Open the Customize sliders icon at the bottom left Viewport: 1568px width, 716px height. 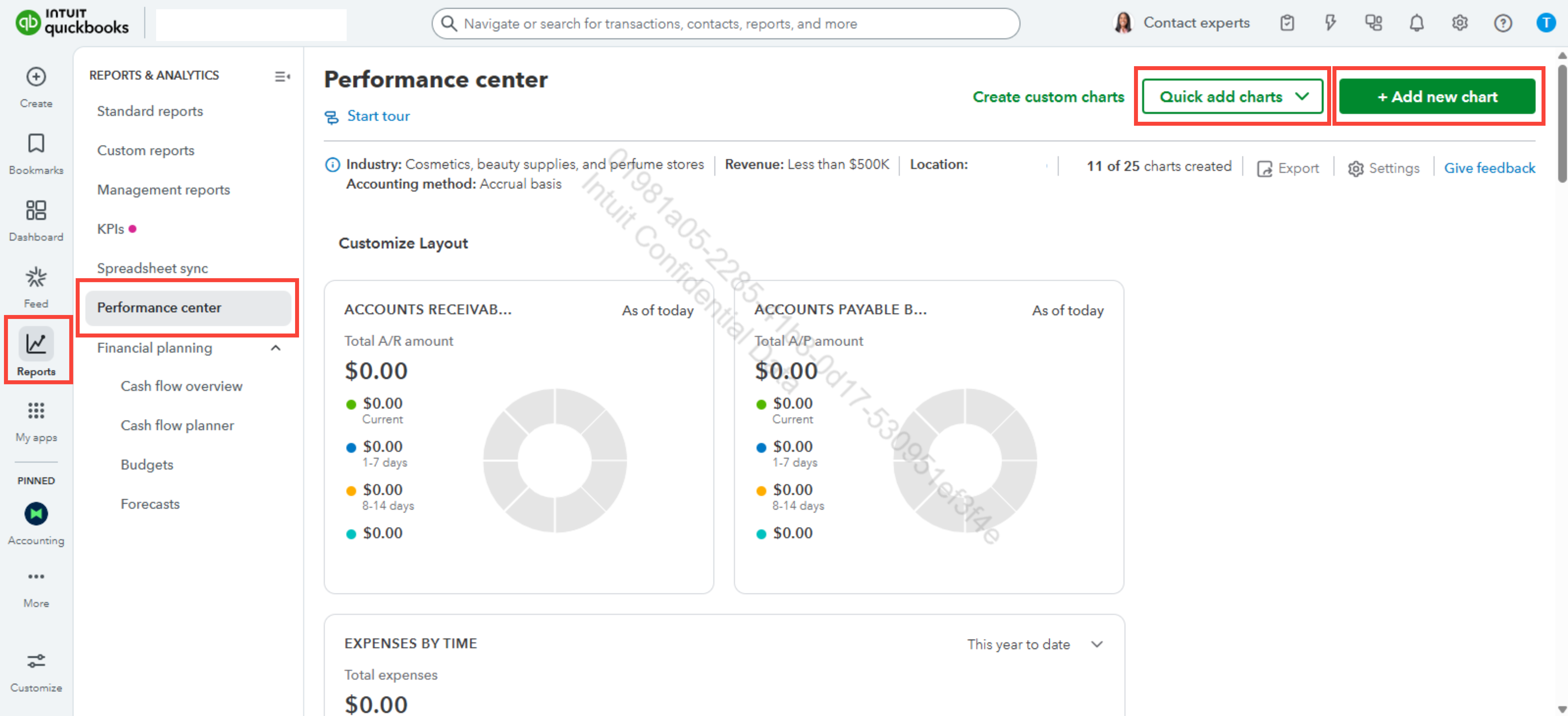click(36, 661)
